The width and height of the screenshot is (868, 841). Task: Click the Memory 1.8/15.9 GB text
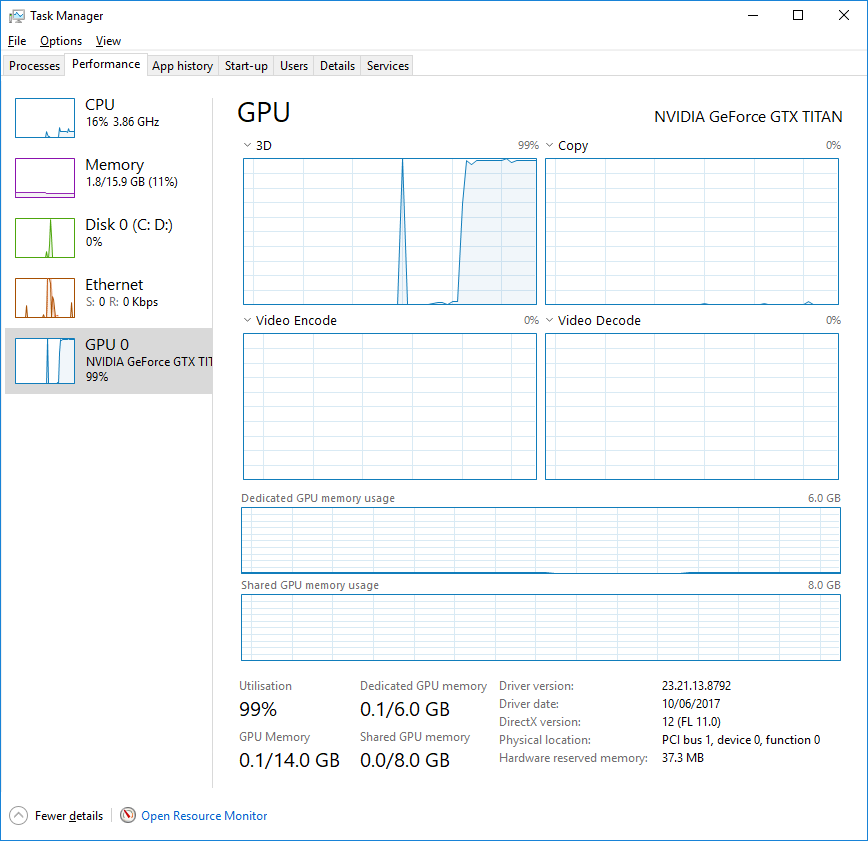(x=132, y=182)
